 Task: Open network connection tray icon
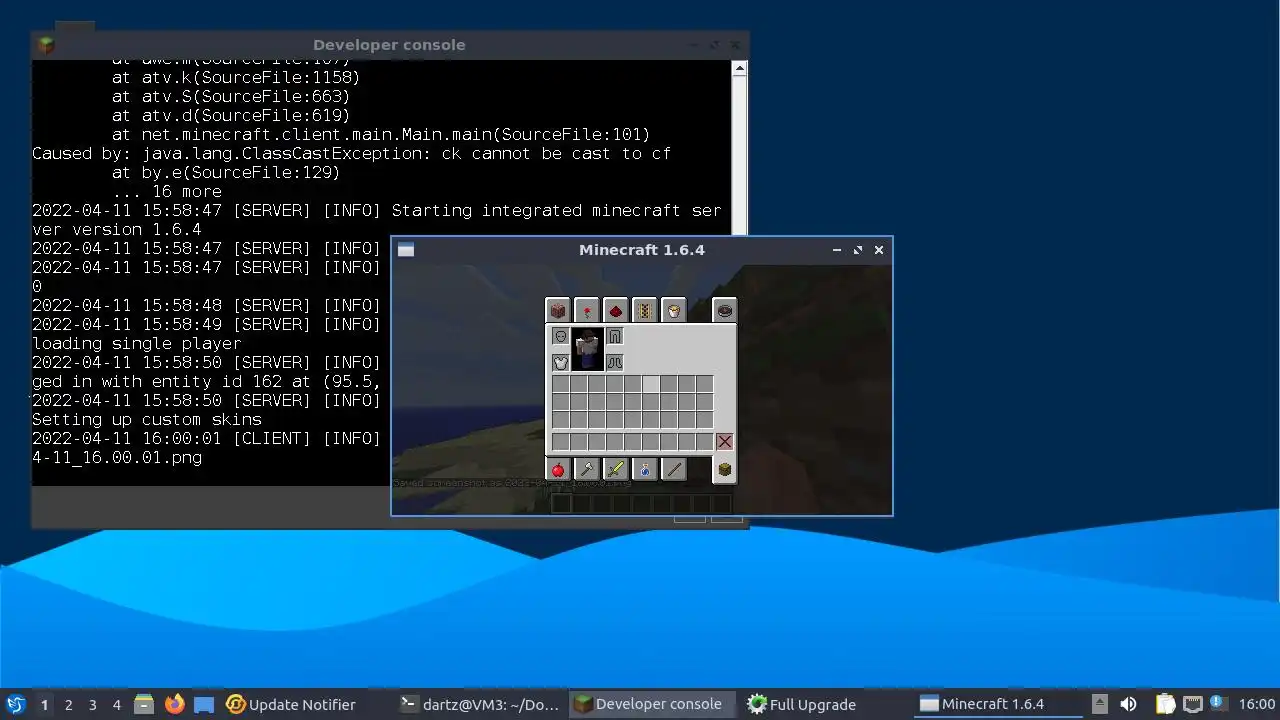point(1192,704)
